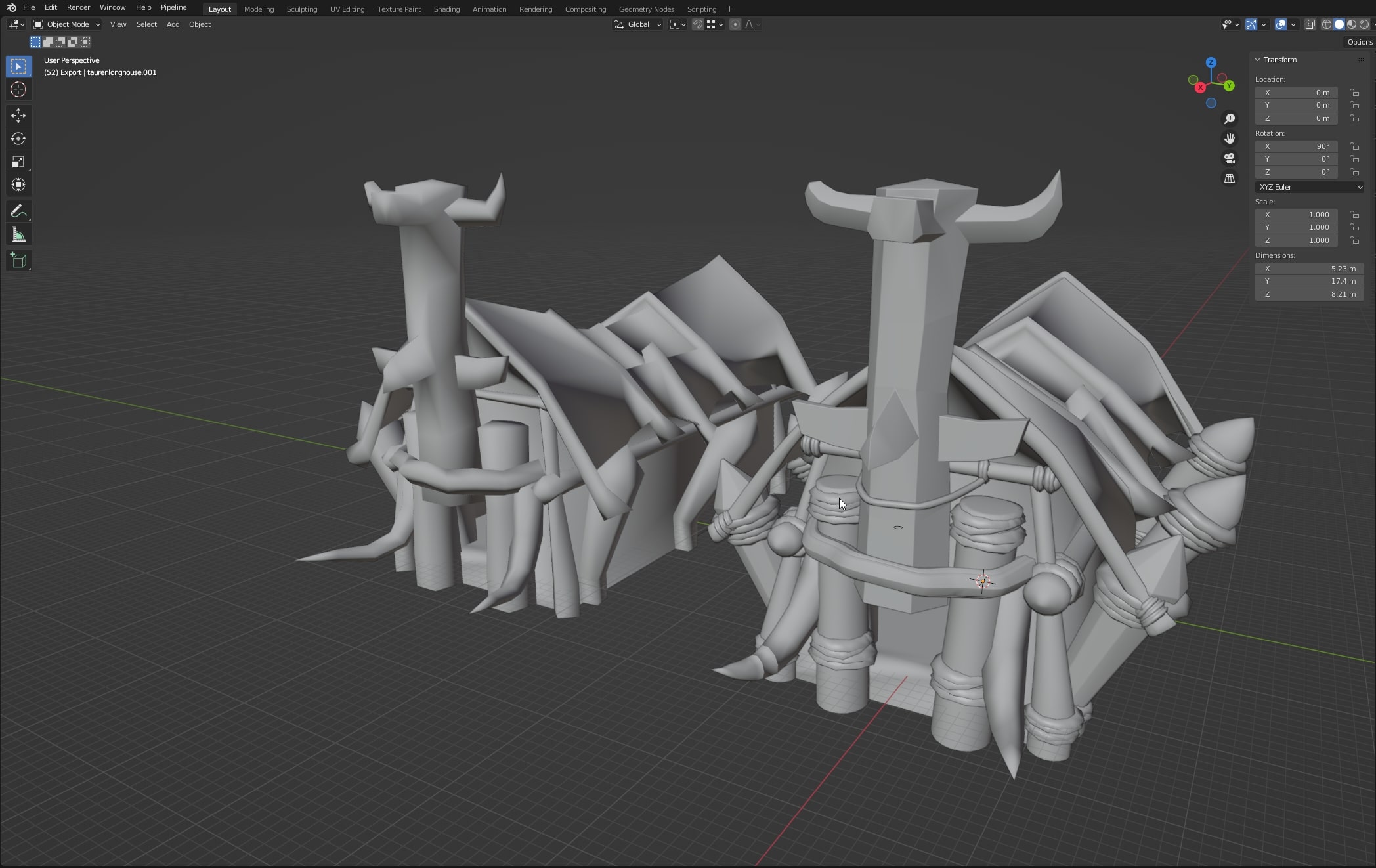Select the Measure tool
The height and width of the screenshot is (868, 1376).
[18, 235]
